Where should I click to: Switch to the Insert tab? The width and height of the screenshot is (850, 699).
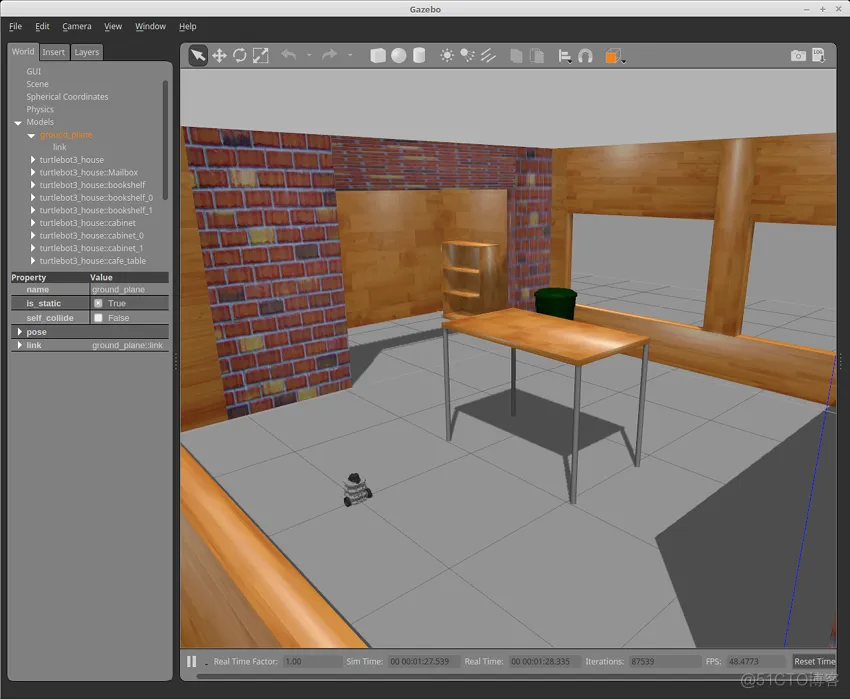click(54, 52)
